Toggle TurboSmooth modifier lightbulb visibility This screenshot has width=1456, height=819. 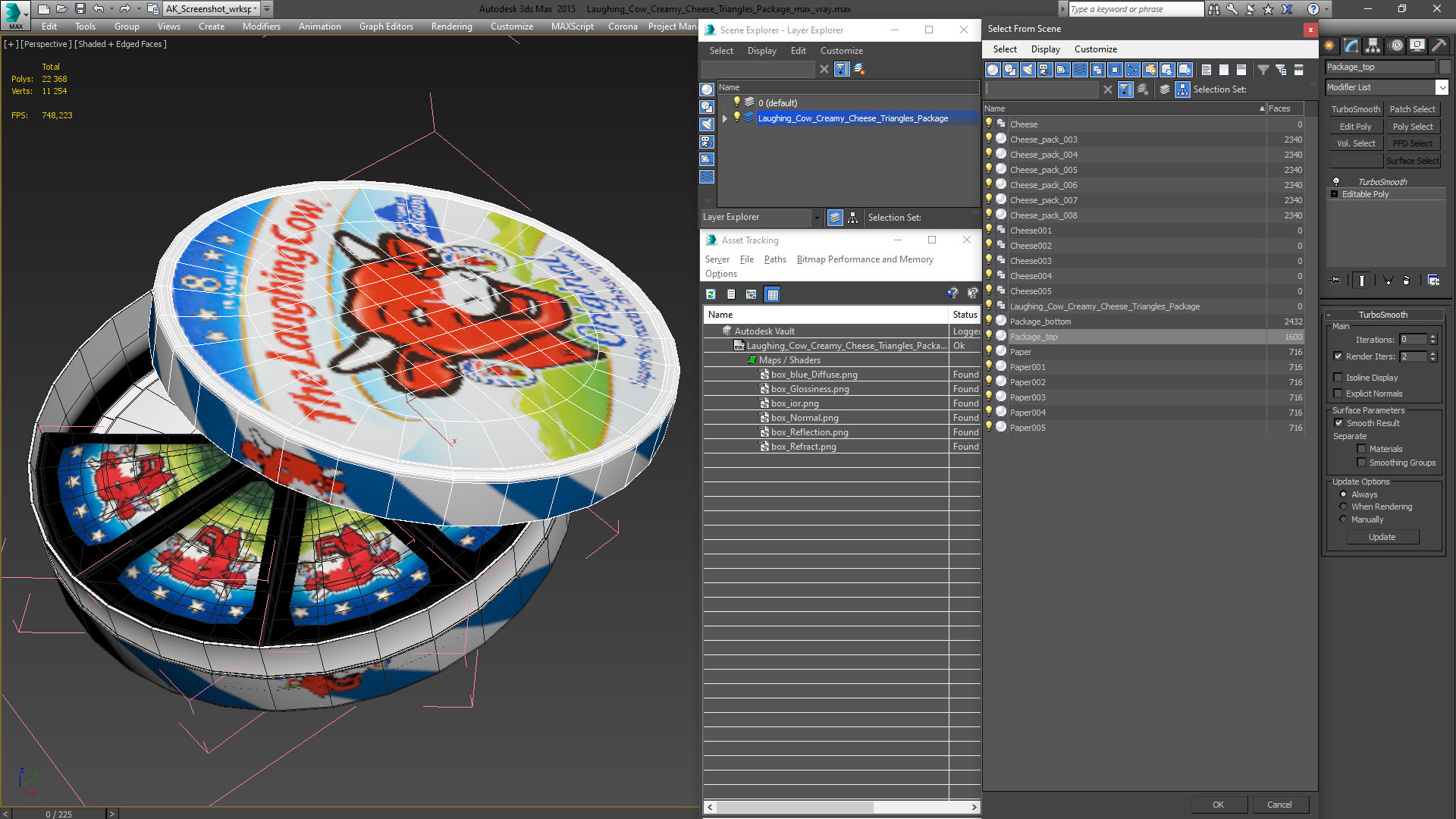click(x=1336, y=182)
